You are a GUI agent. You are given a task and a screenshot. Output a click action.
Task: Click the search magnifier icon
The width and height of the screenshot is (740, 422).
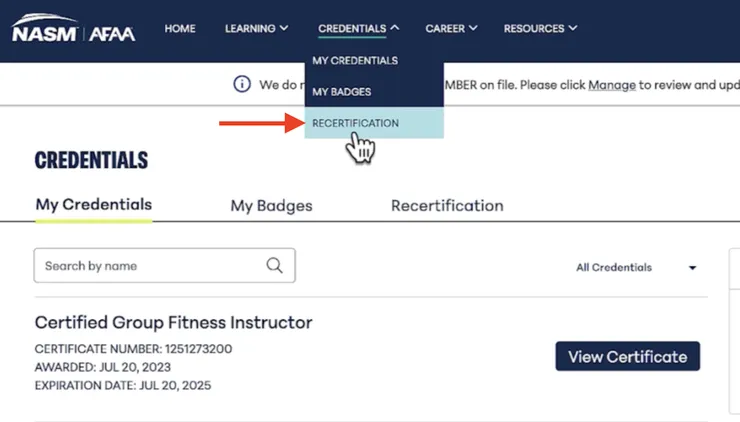(x=274, y=266)
